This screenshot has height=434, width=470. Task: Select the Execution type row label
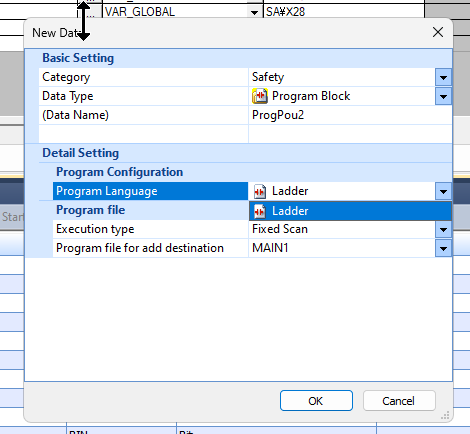(x=150, y=229)
